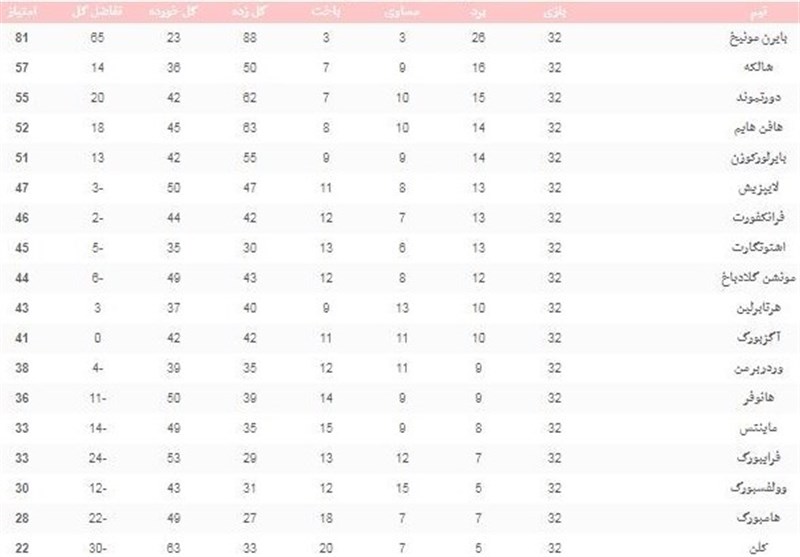This screenshot has width=800, height=557.
Task: Click the 65 goal difference cell
Action: pyautogui.click(x=97, y=40)
